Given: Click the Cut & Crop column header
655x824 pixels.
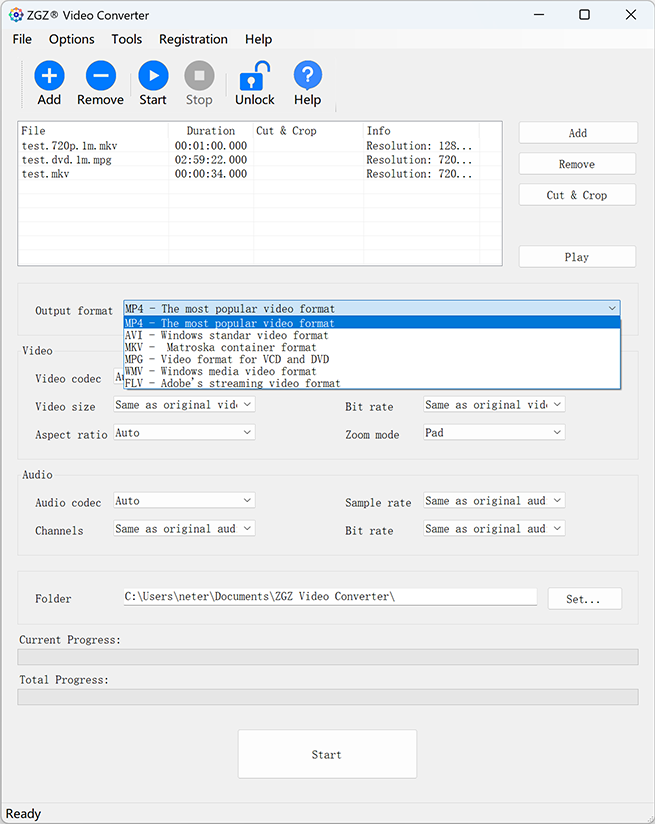Looking at the screenshot, I should [308, 130].
